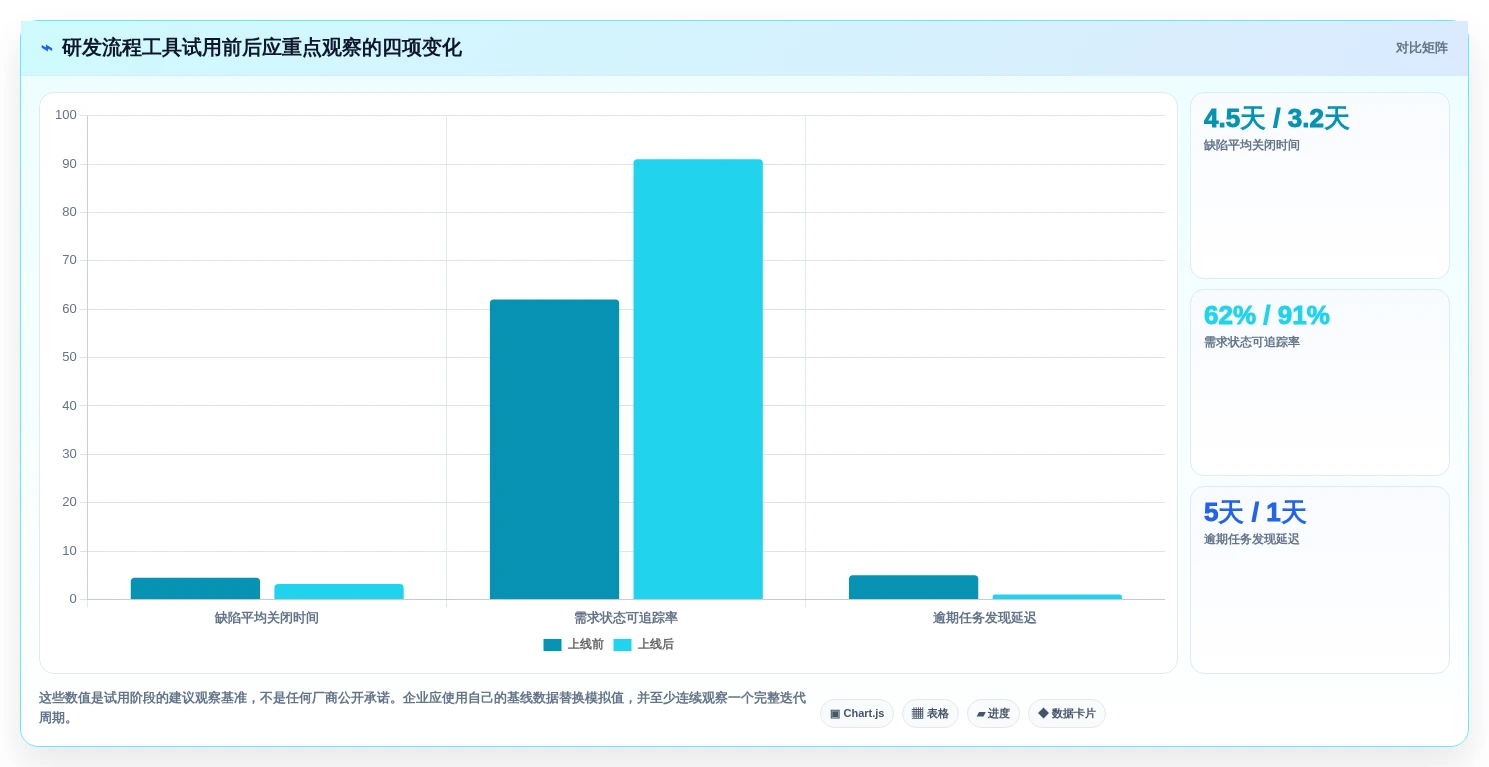Click the 逾期任务发现延迟 axis label under chart
The width and height of the screenshot is (1489, 767).
click(985, 618)
